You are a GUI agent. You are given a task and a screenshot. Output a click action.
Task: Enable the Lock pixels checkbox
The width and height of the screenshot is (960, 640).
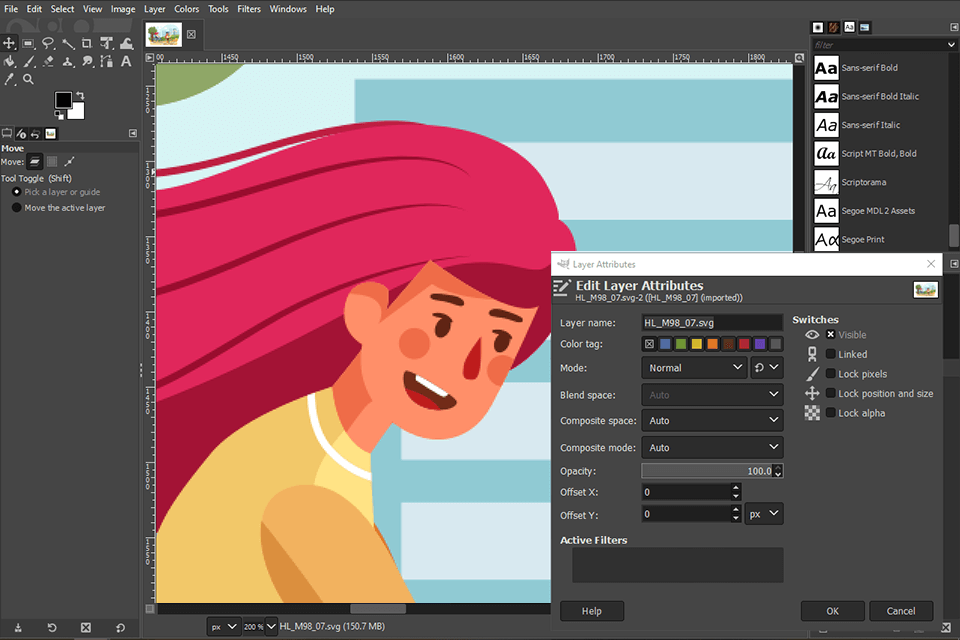point(830,374)
